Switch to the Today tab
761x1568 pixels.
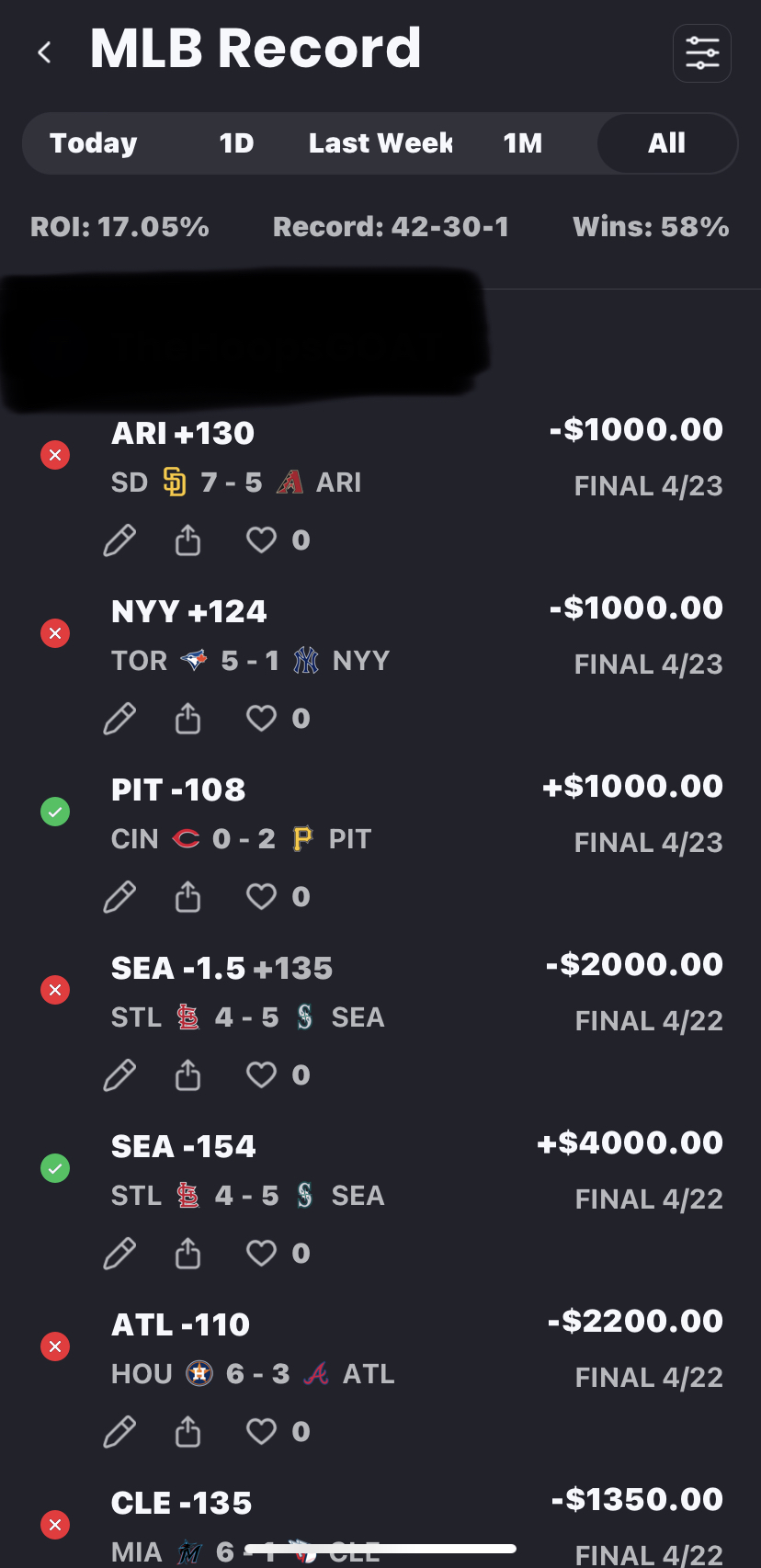pyautogui.click(x=94, y=143)
